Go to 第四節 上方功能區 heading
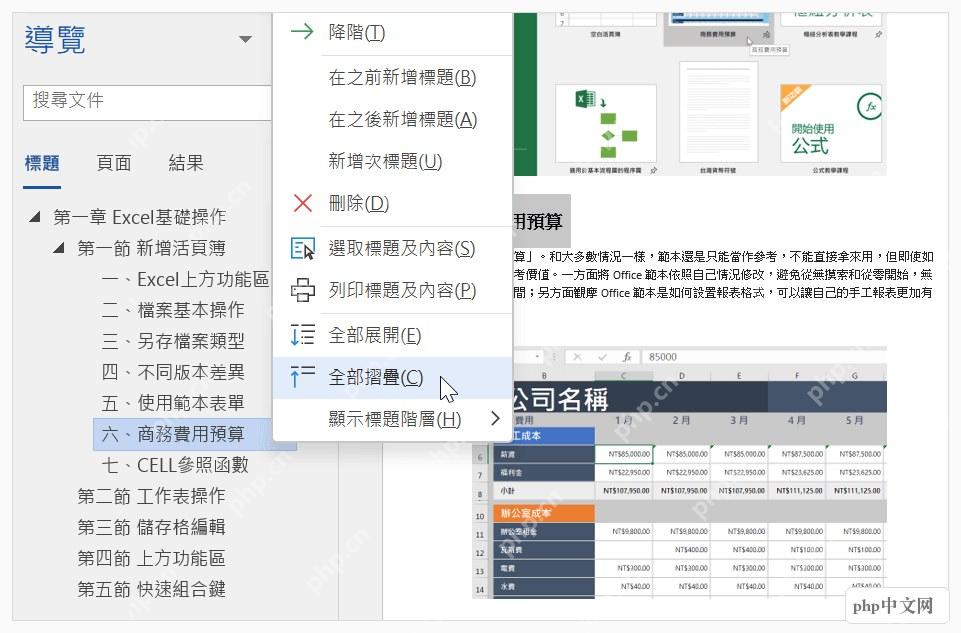This screenshot has height=633, width=961. (x=151, y=558)
